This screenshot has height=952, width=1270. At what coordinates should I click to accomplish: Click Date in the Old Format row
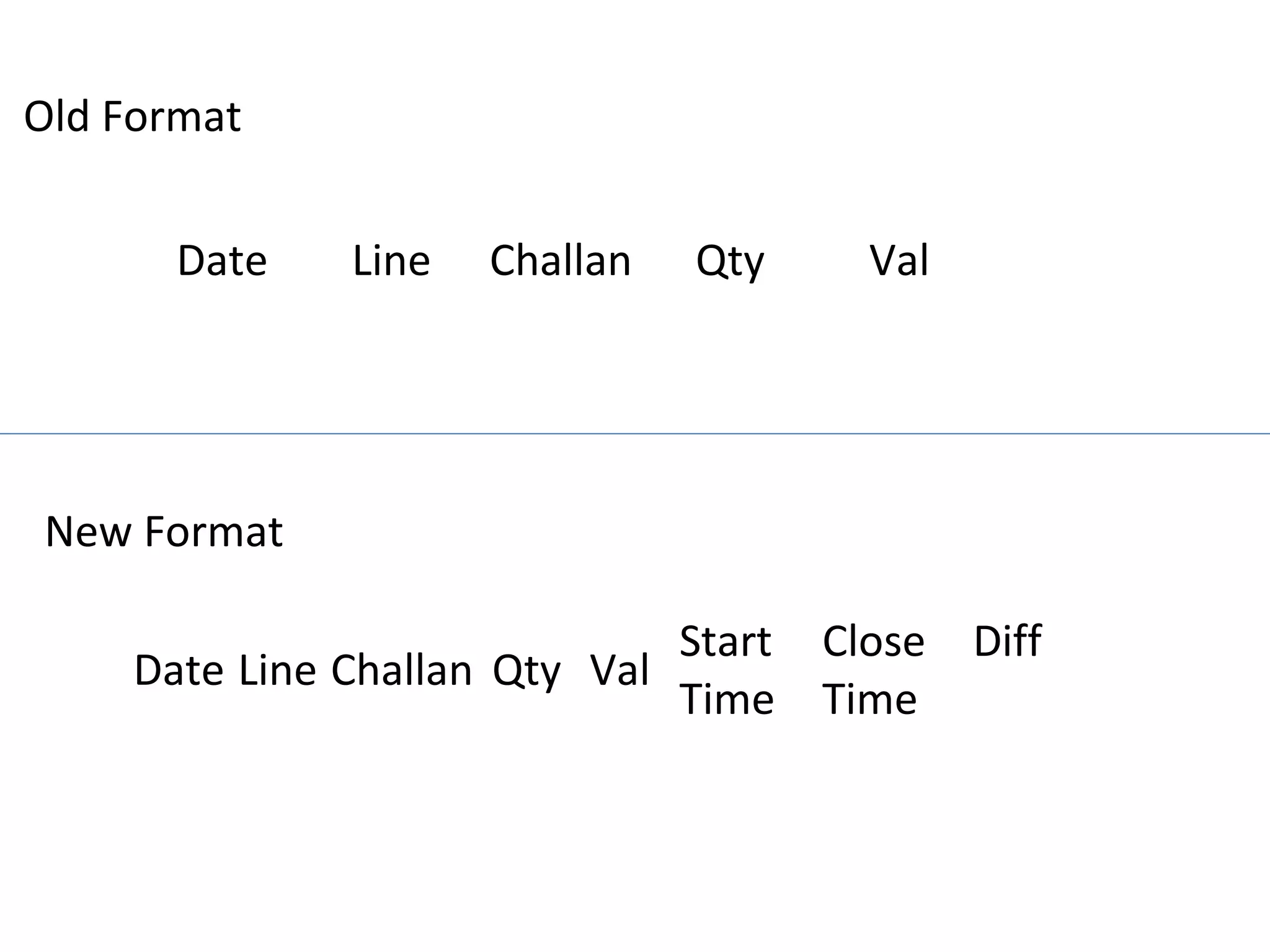point(222,260)
